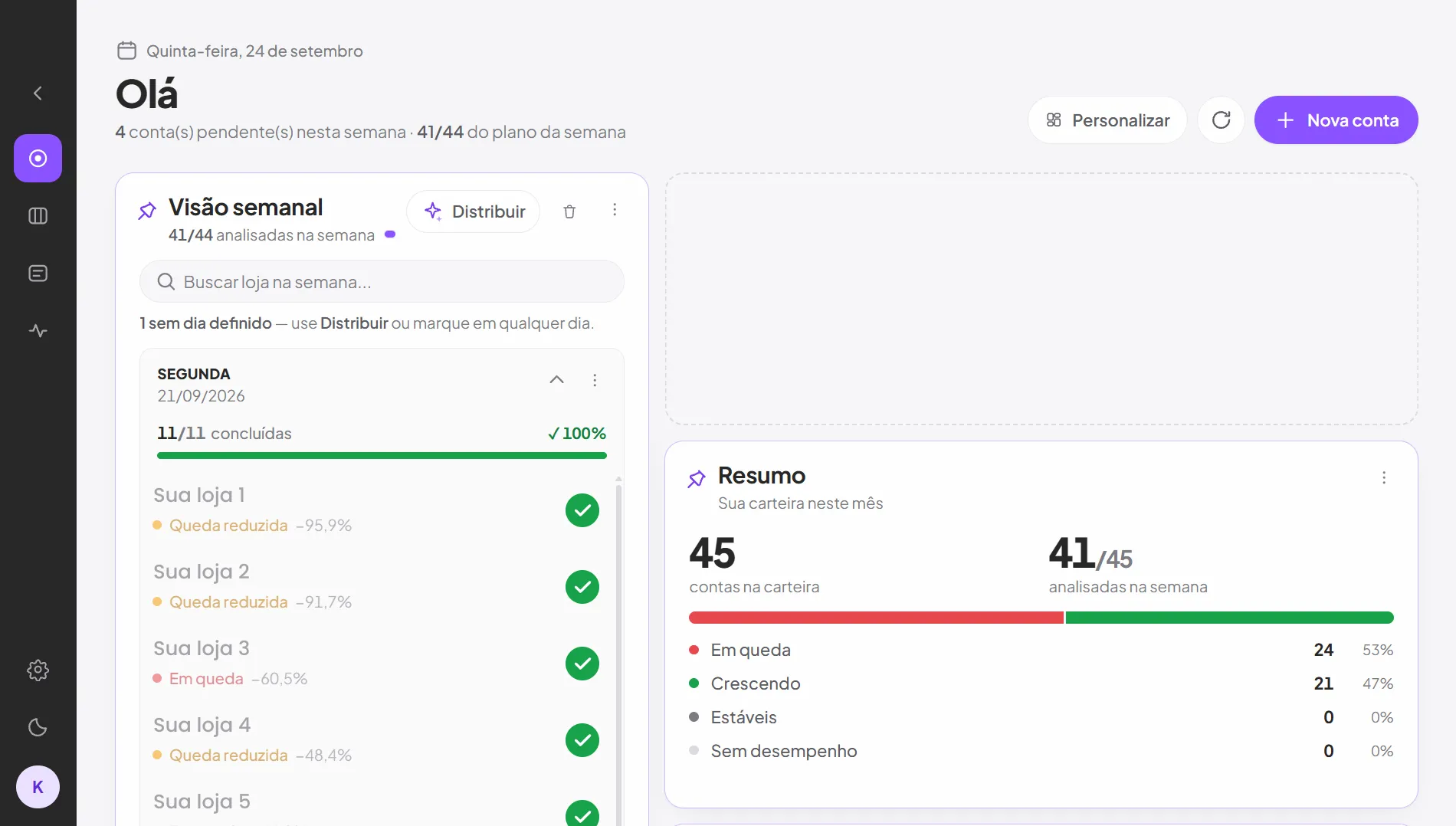This screenshot has width=1456, height=826.
Task: Select the Em queda legend row
Action: click(1041, 650)
